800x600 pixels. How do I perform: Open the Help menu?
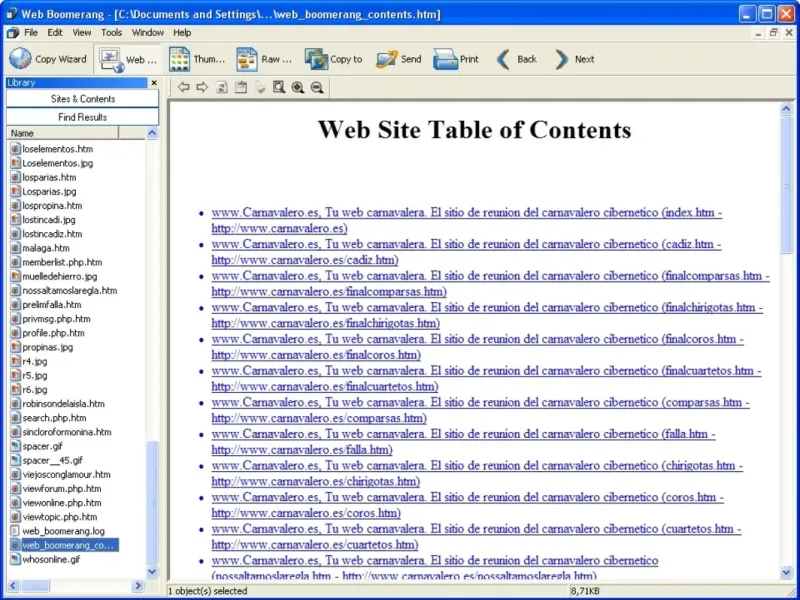tap(182, 33)
